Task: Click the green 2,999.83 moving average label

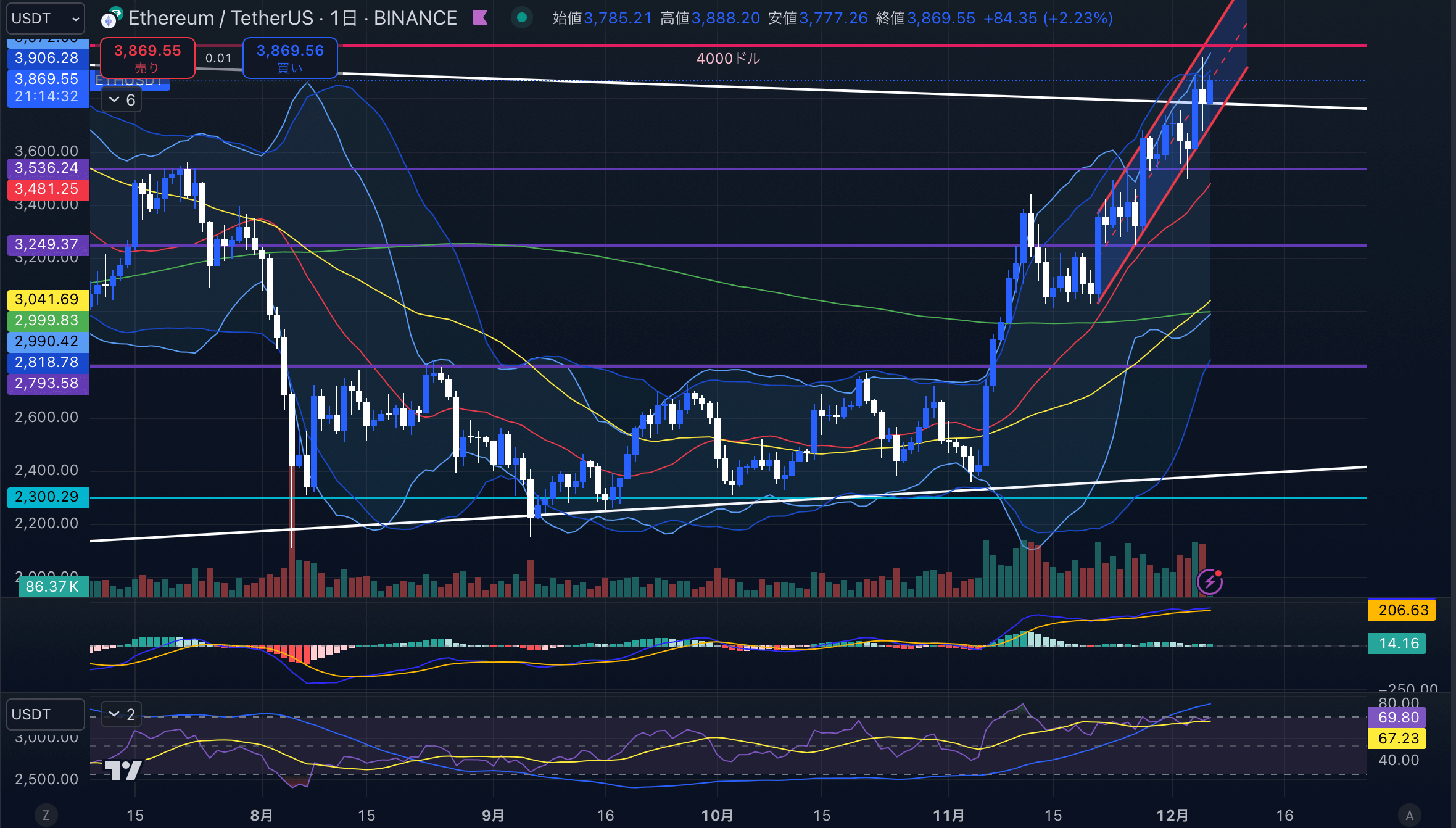Action: (x=48, y=320)
